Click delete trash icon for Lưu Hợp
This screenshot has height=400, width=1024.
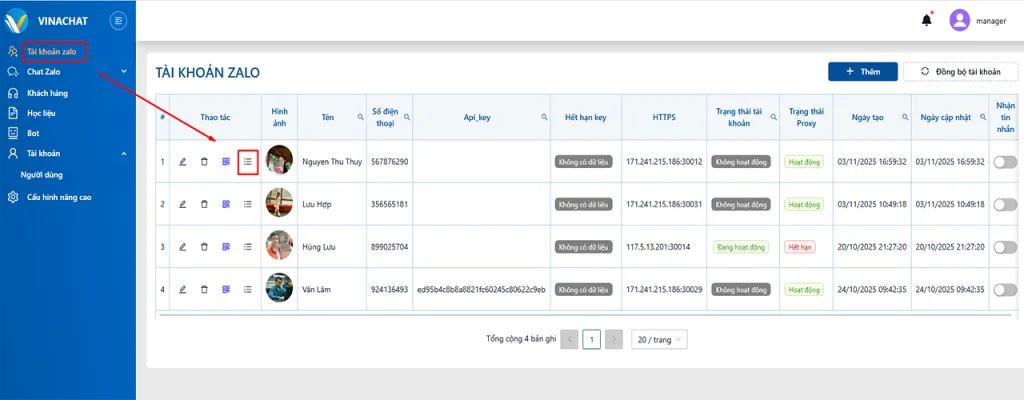[204, 204]
